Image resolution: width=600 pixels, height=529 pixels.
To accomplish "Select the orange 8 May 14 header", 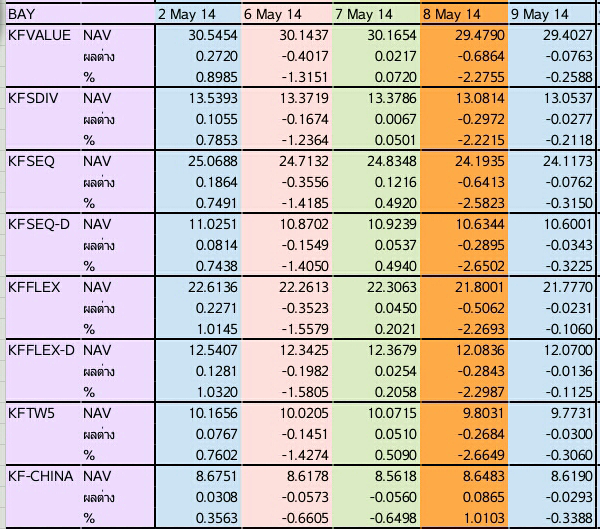I will tap(452, 14).
